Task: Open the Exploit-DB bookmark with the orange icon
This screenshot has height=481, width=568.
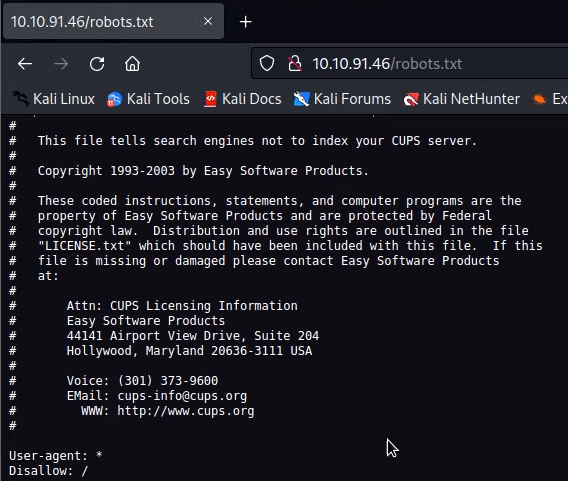Action: point(550,99)
